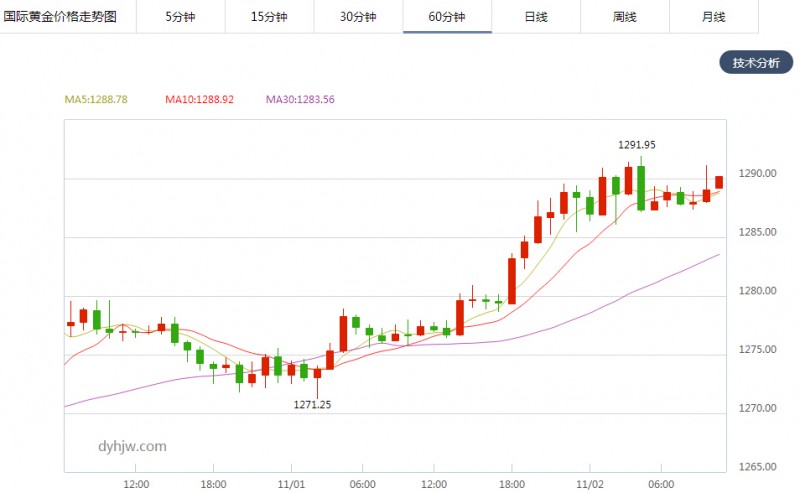This screenshot has width=800, height=493.
Task: Switch to the 5分钟 chart tab
Action: click(x=181, y=17)
